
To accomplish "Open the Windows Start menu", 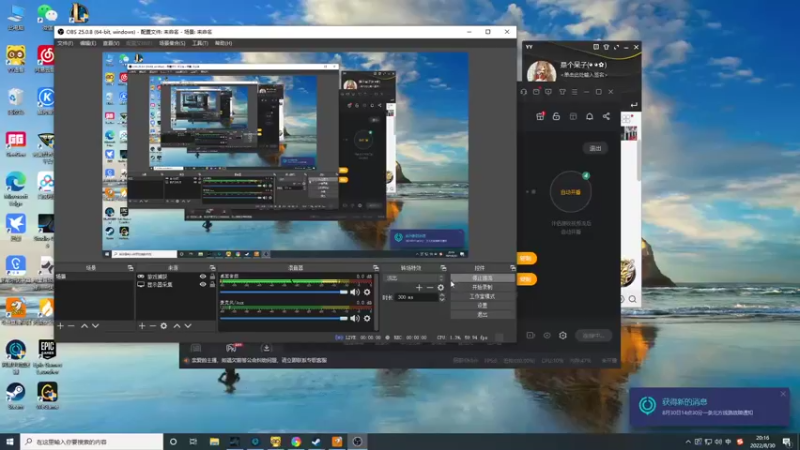I will (10, 442).
